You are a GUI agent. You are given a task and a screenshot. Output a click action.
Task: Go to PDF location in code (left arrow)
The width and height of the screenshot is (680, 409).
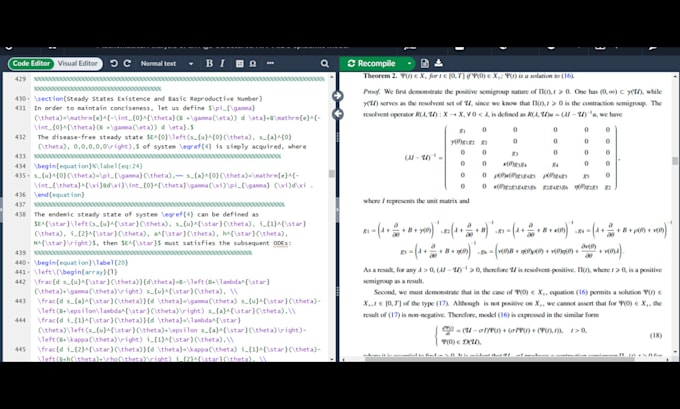pyautogui.click(x=337, y=114)
